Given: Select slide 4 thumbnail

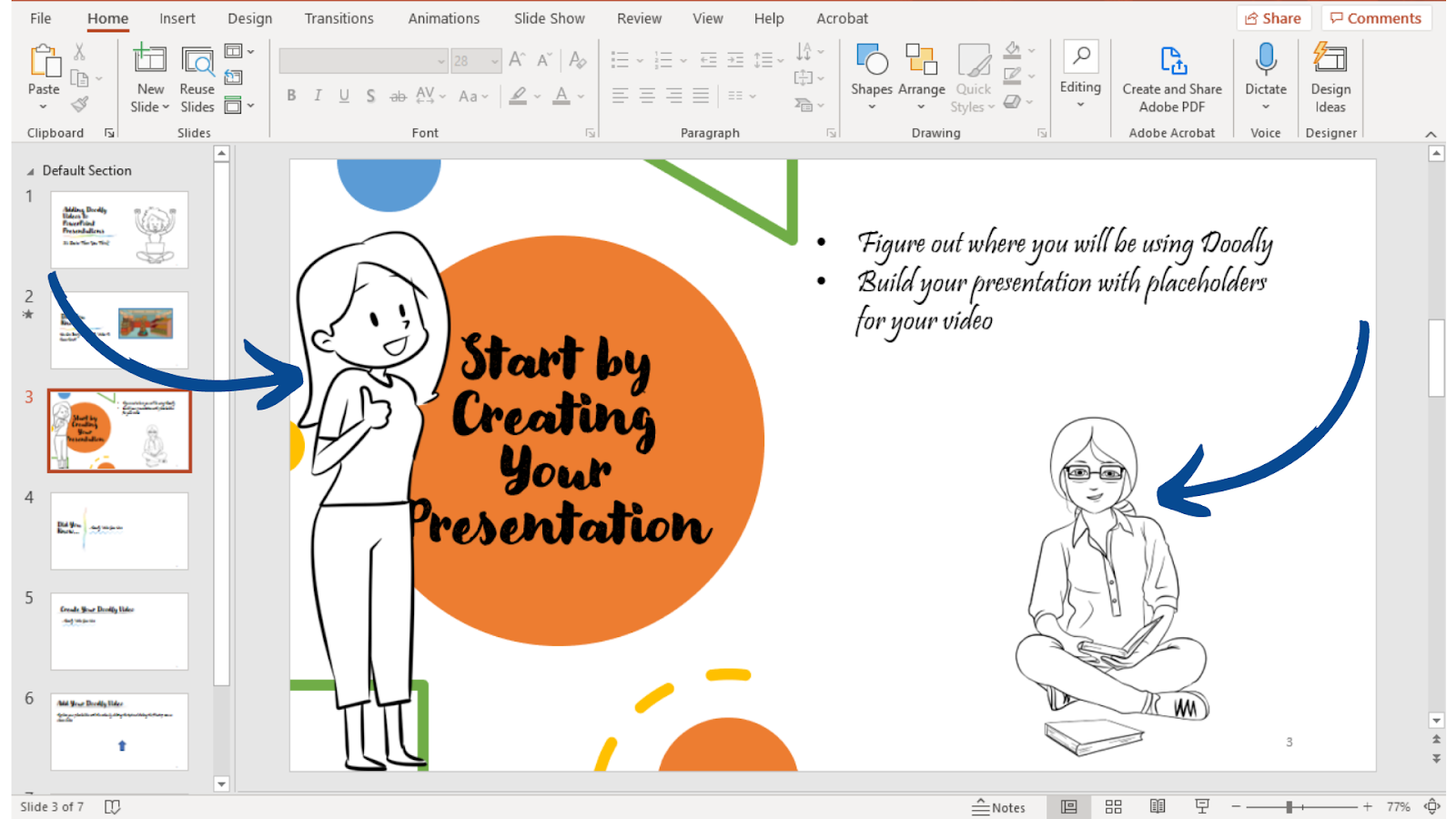Looking at the screenshot, I should click(119, 531).
